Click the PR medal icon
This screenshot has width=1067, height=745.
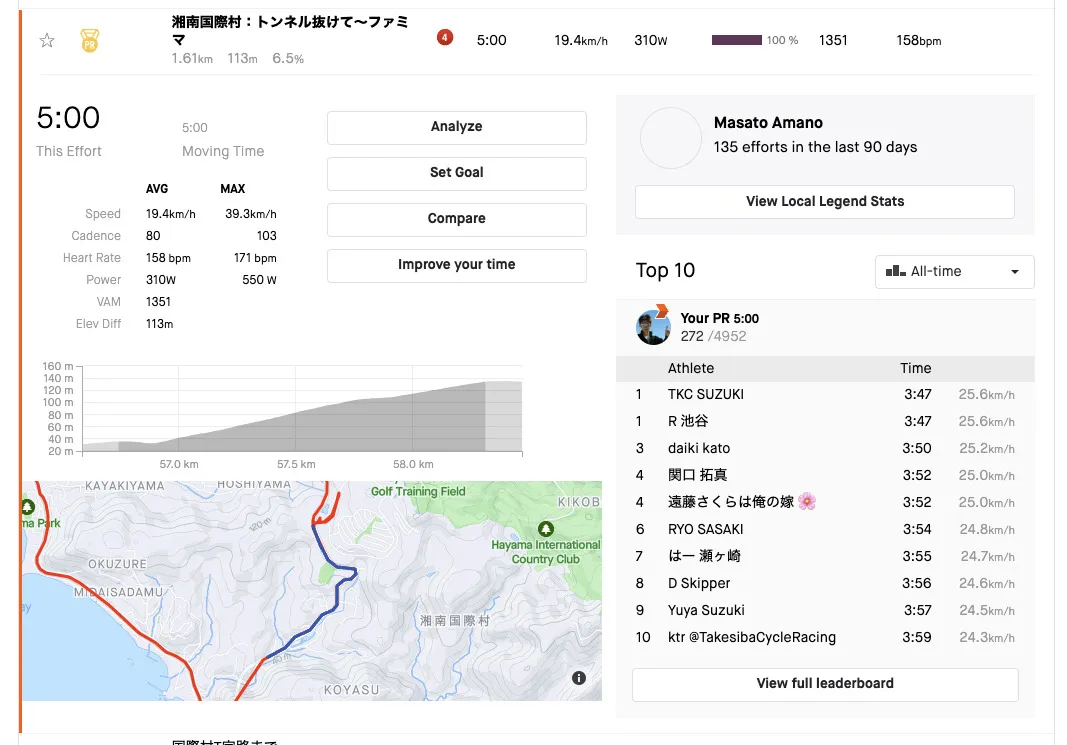point(90,41)
